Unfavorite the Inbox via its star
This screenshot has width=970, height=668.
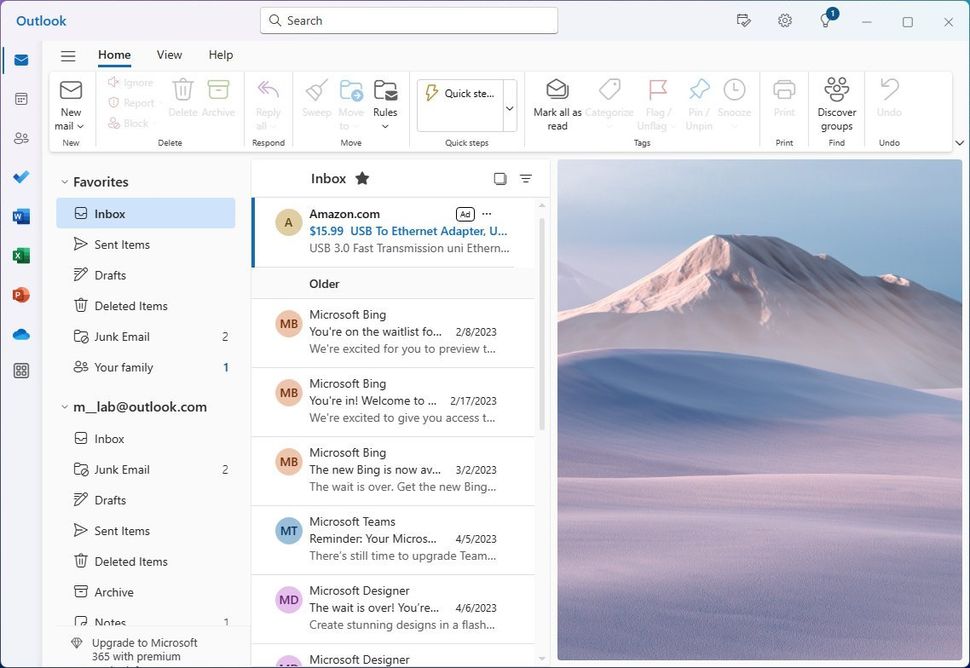360,178
